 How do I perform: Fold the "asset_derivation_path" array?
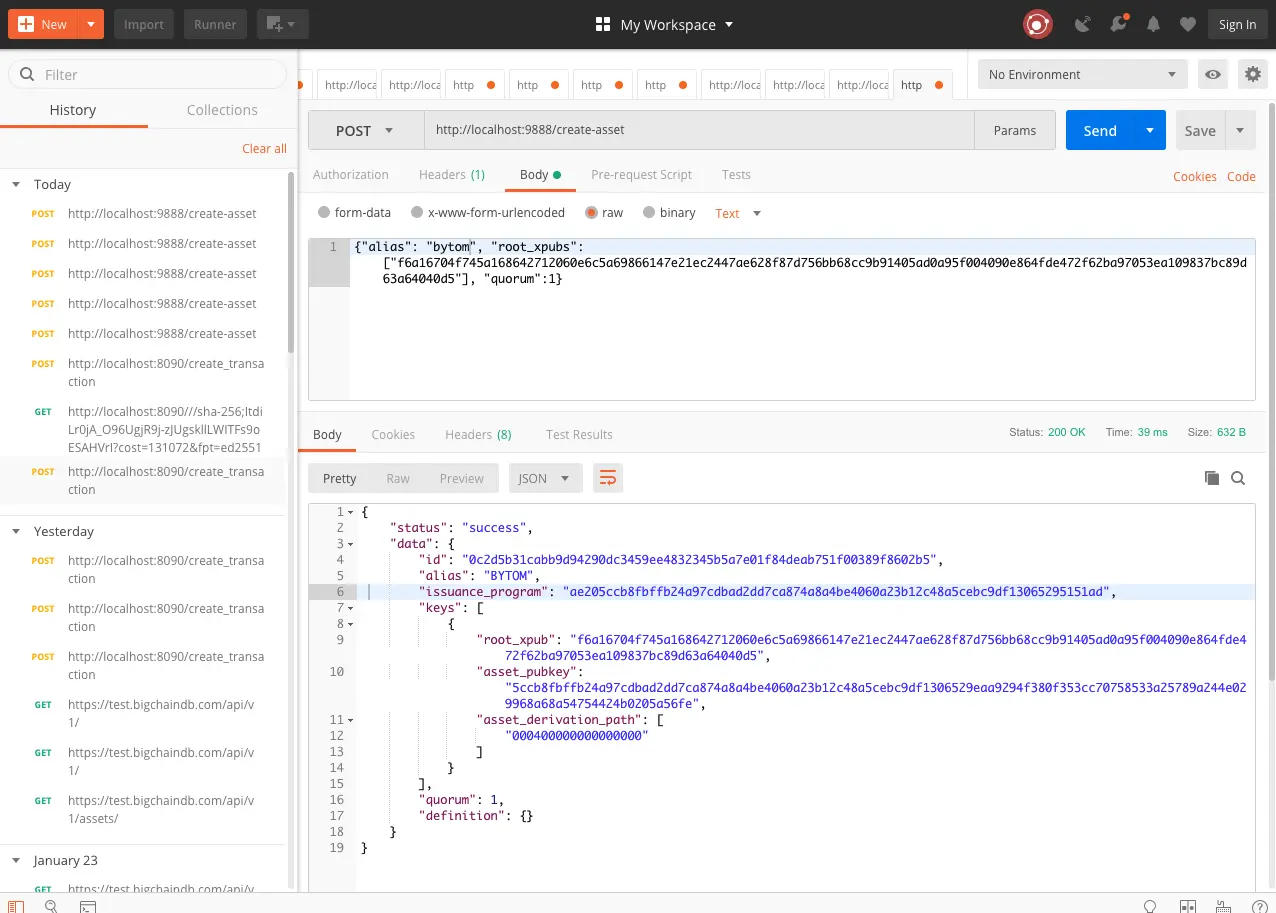coord(350,720)
